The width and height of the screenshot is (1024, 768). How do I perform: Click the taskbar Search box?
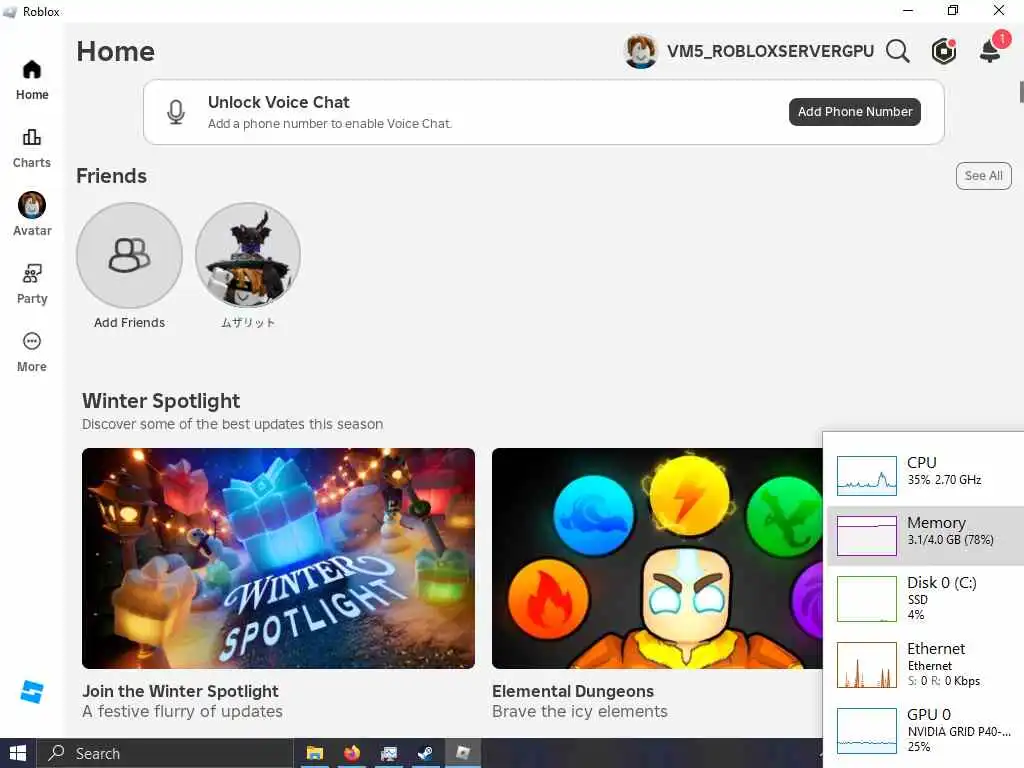point(165,754)
